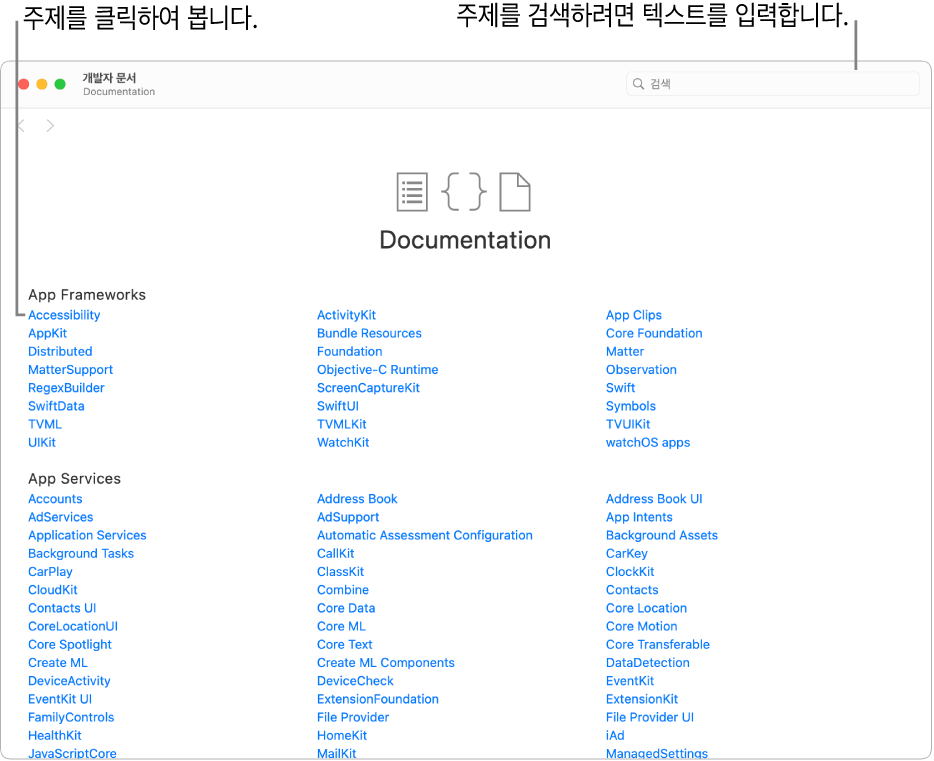This screenshot has width=934, height=761.
Task: Open Background Assets documentation
Action: [x=662, y=535]
